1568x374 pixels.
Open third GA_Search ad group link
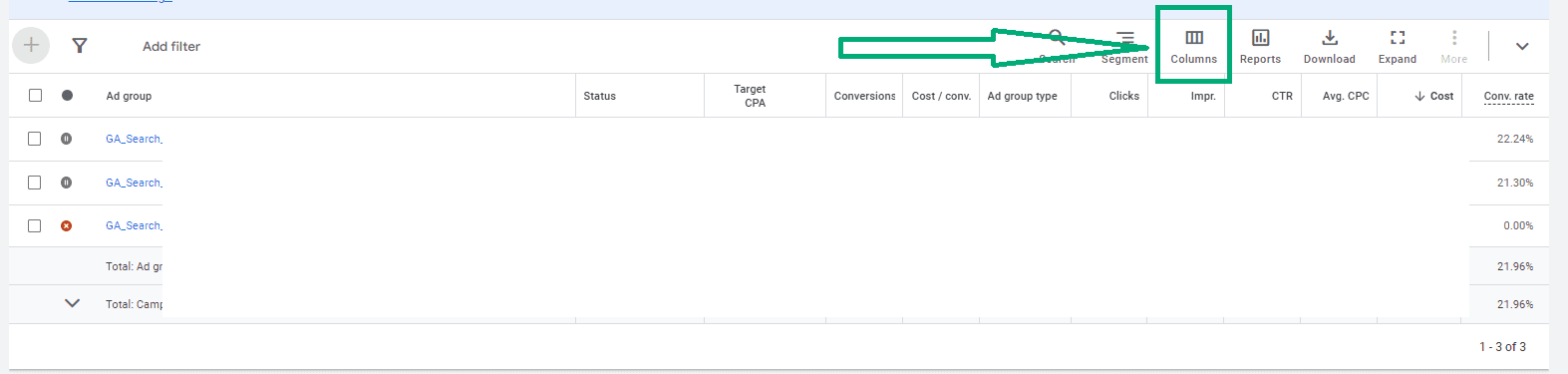pos(134,225)
